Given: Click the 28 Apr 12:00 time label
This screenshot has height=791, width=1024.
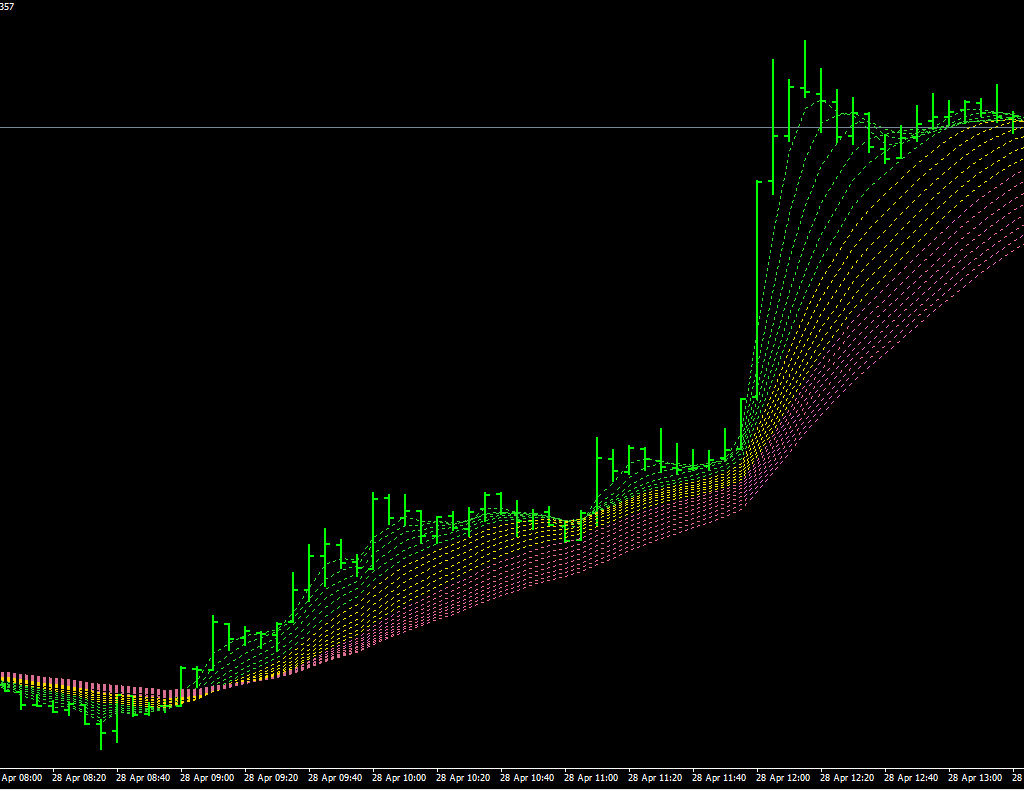Looking at the screenshot, I should (784, 777).
